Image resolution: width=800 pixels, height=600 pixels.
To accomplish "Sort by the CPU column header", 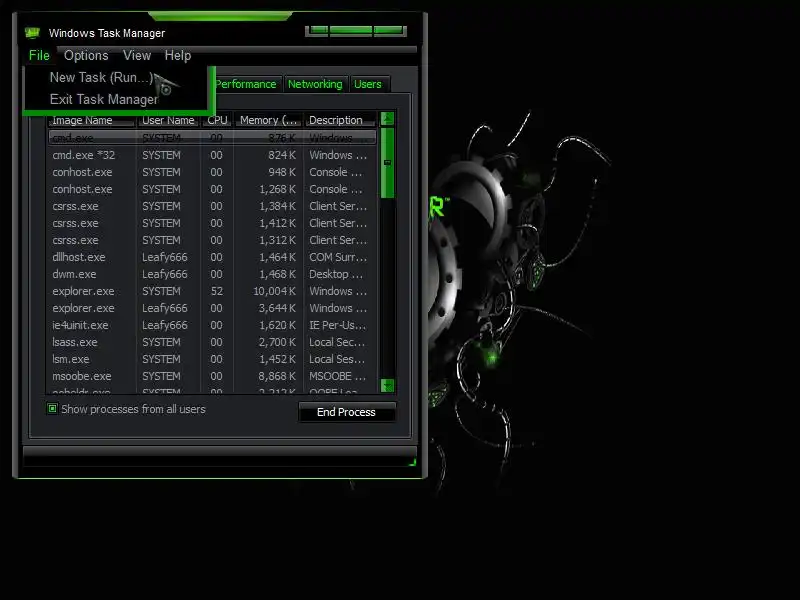I will (x=217, y=120).
